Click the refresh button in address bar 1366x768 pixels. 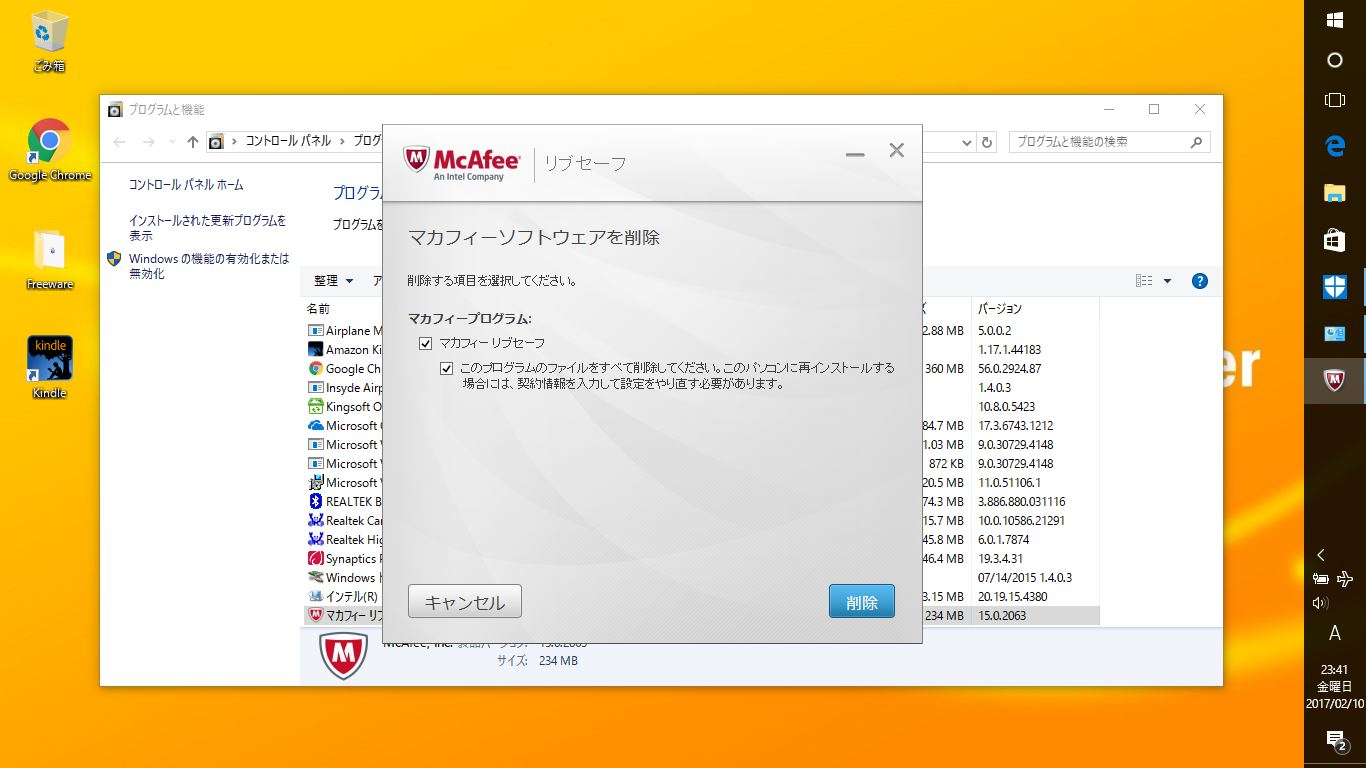point(988,142)
